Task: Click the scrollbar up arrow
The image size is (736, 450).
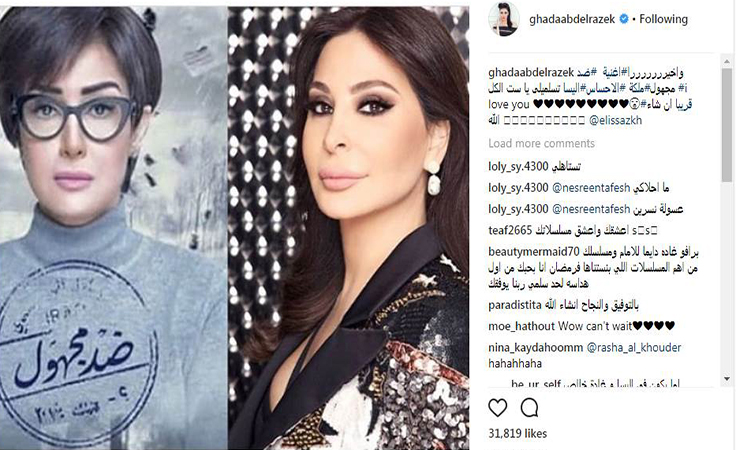Action: click(727, 61)
